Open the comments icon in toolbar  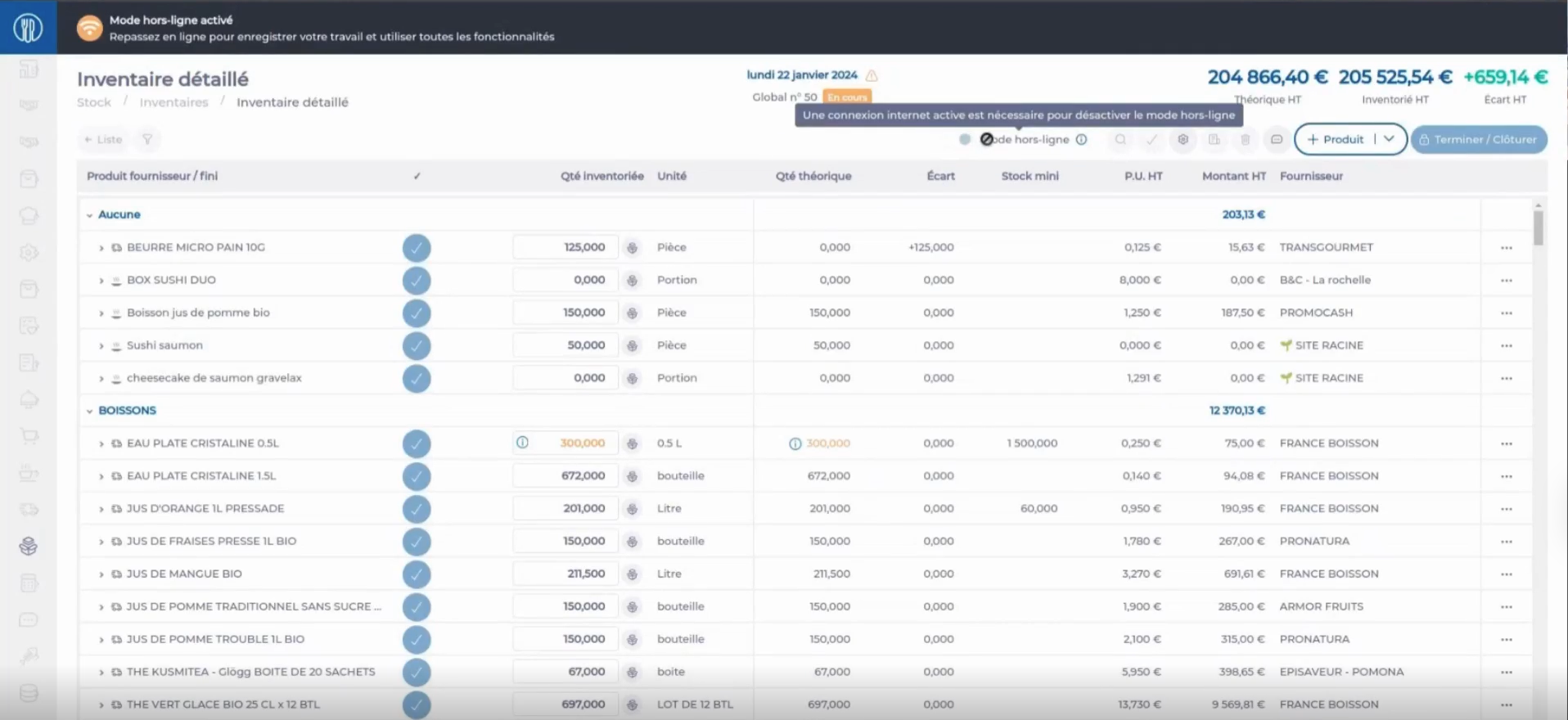tap(1276, 140)
